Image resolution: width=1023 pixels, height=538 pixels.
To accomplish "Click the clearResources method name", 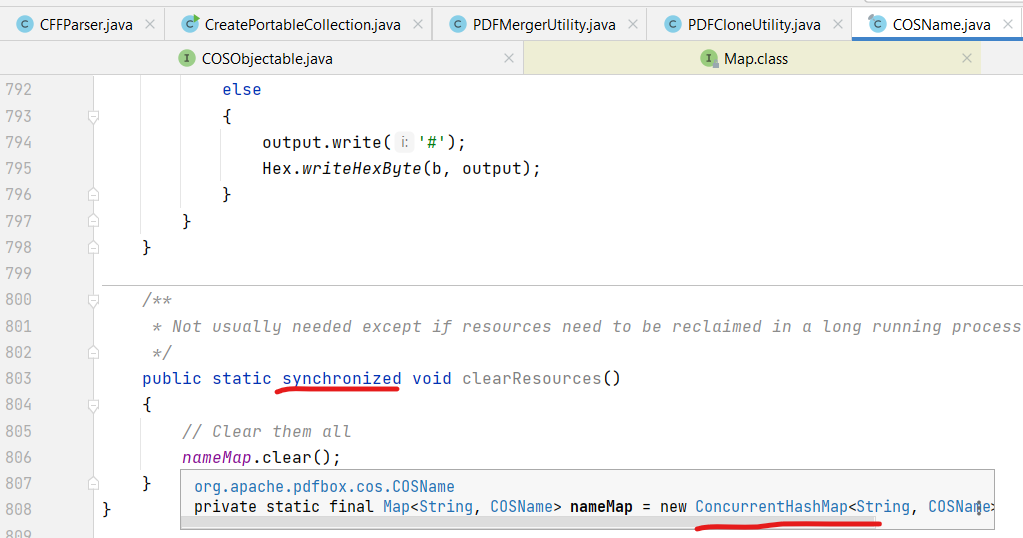I will pos(531,379).
